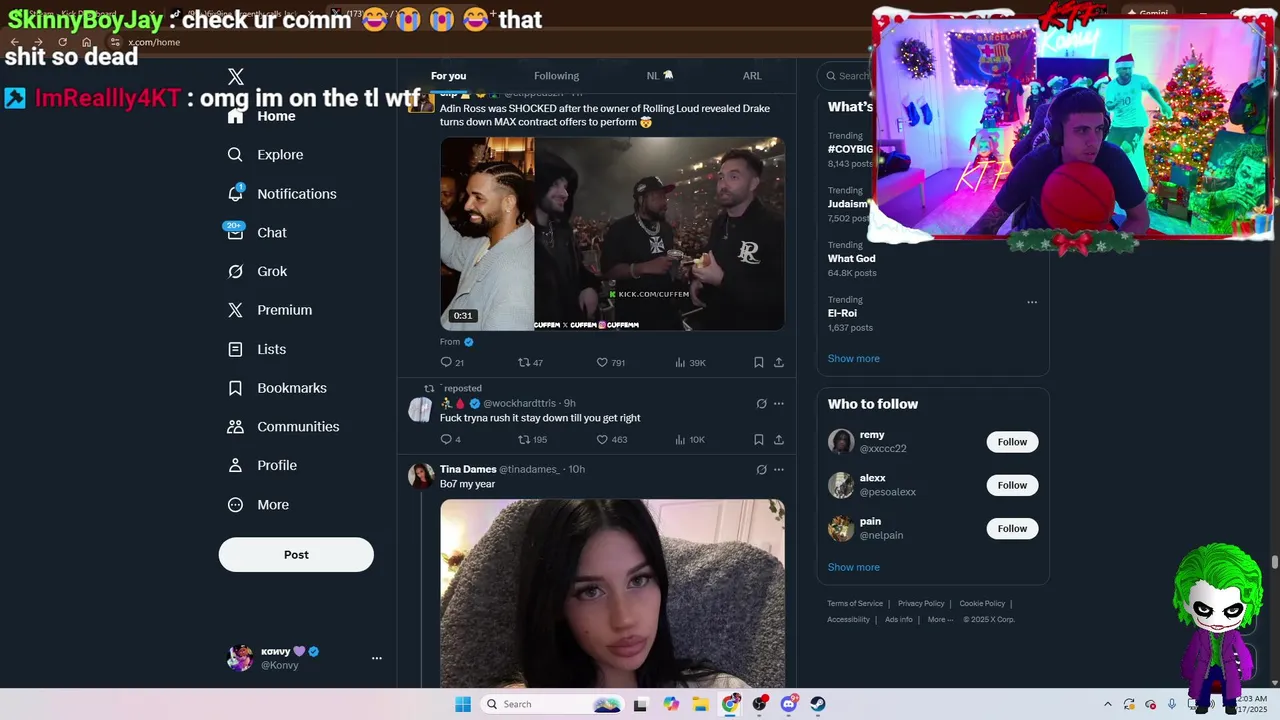Show more Who to follow suggestions
Screen dimensions: 1280x720
853,567
